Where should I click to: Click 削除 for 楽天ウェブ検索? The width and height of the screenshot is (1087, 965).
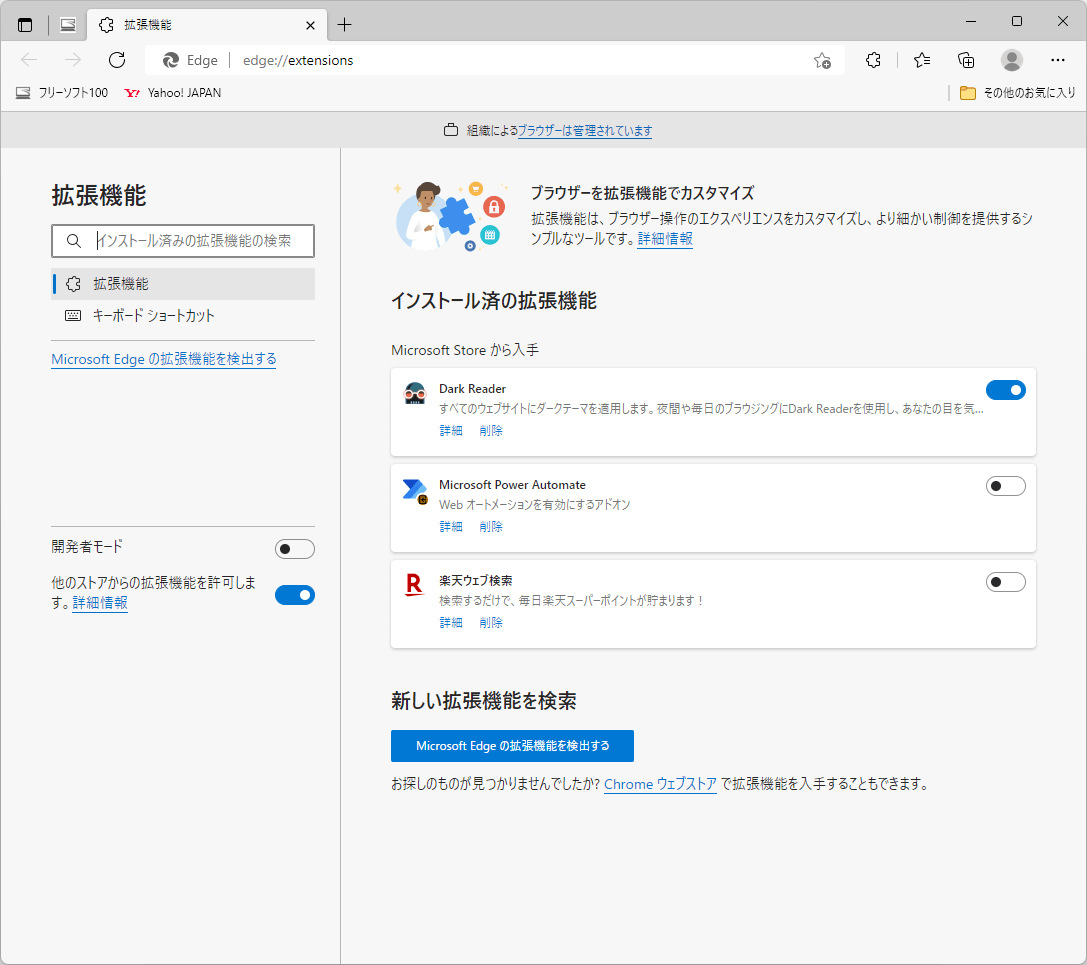point(491,623)
